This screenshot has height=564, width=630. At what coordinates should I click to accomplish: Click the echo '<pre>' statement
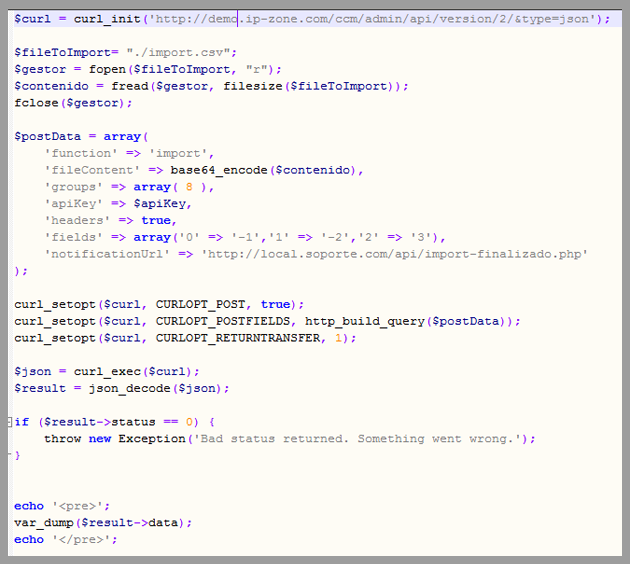tap(62, 506)
